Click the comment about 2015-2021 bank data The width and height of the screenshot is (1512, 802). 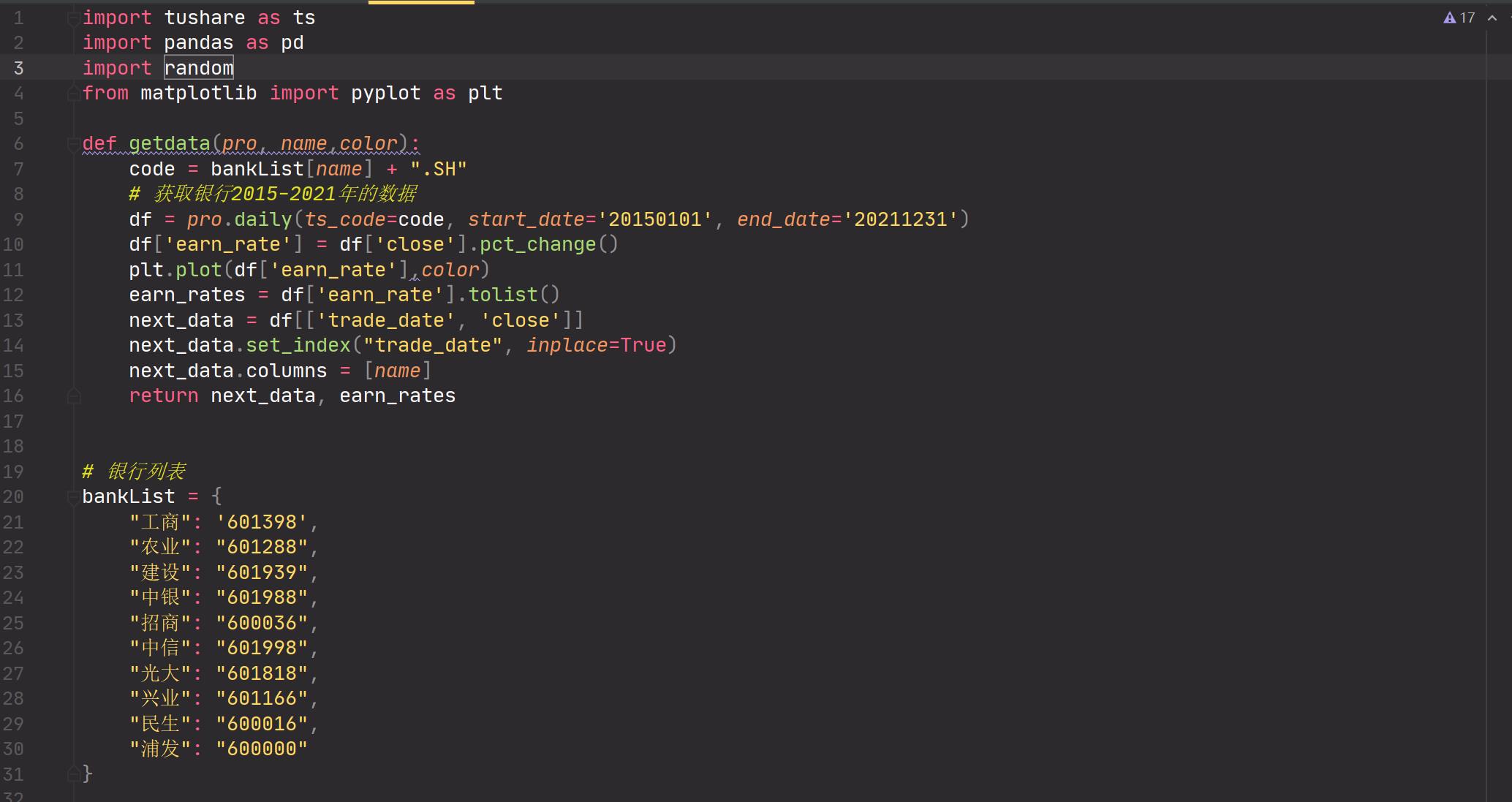[x=273, y=194]
